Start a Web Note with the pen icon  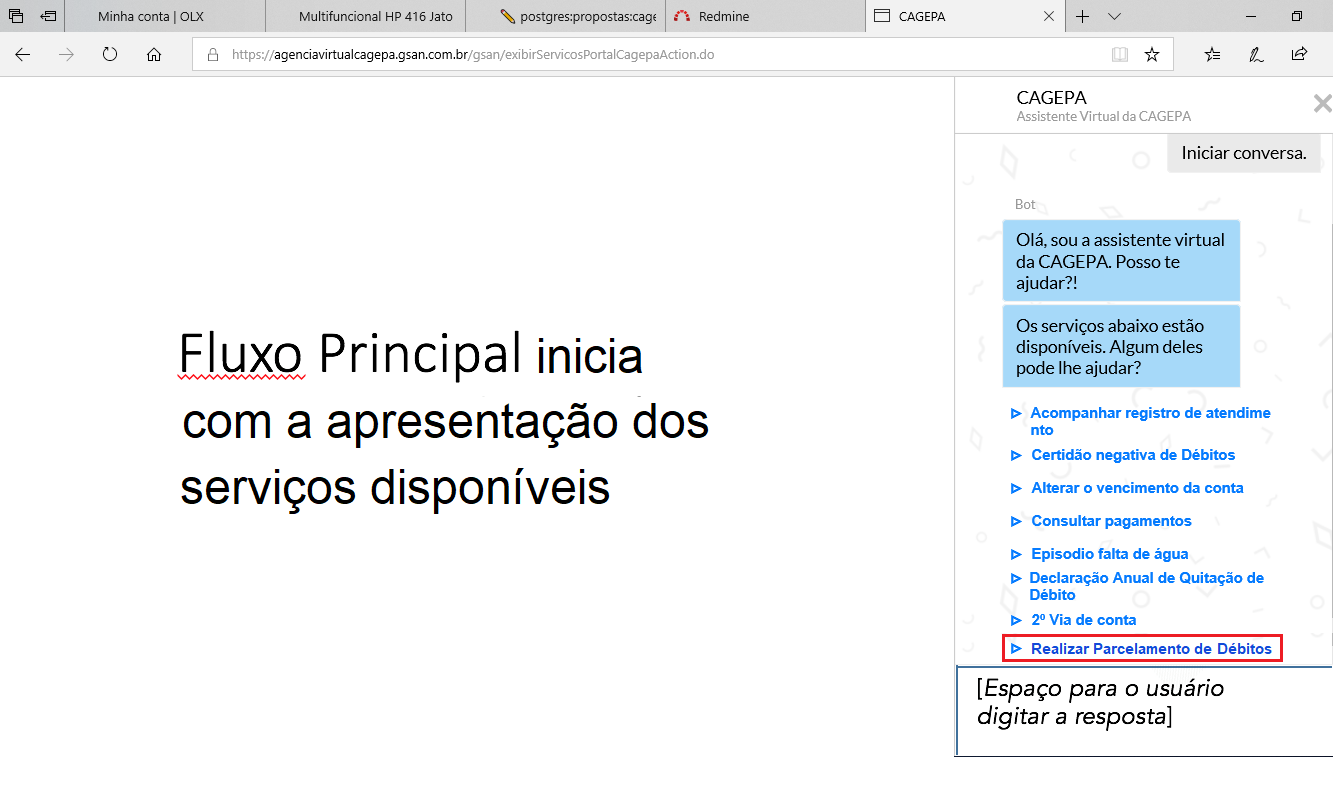pos(1253,54)
